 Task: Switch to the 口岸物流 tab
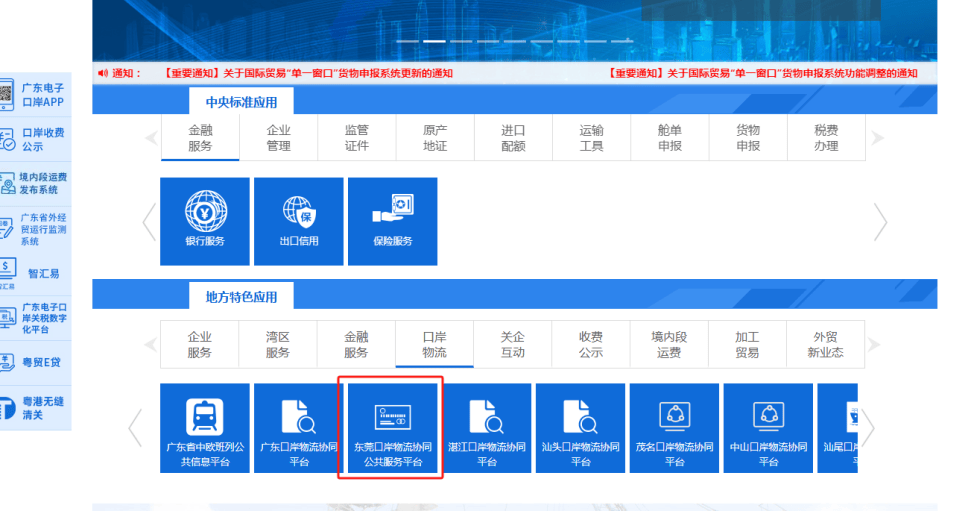(434, 345)
